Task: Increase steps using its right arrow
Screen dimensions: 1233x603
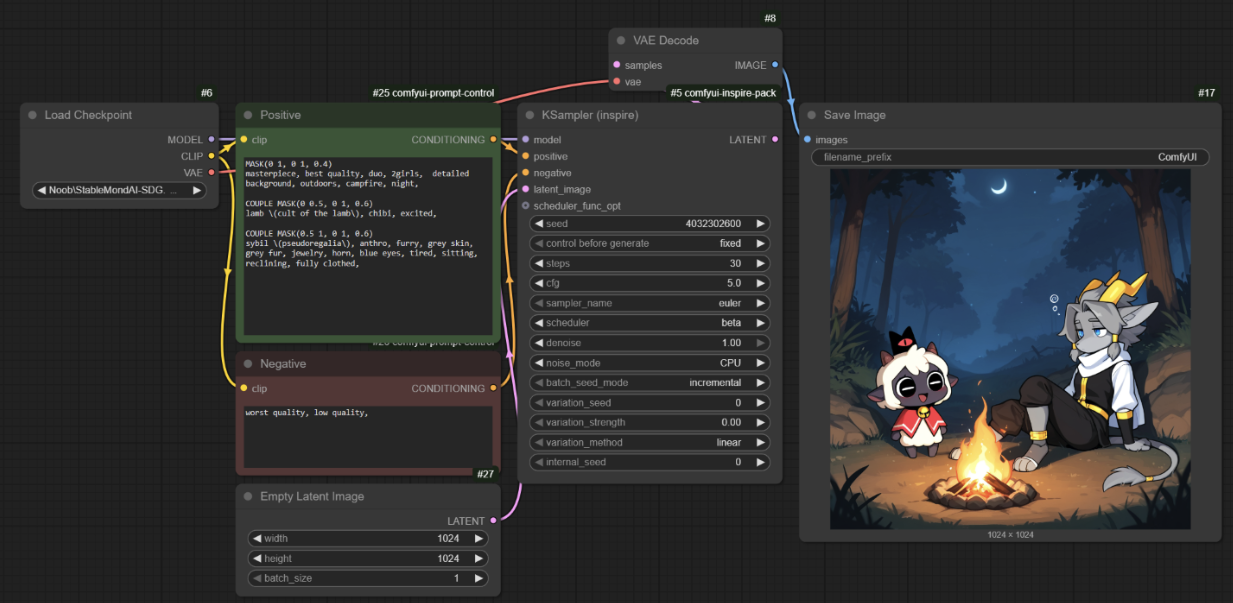Action: (760, 264)
